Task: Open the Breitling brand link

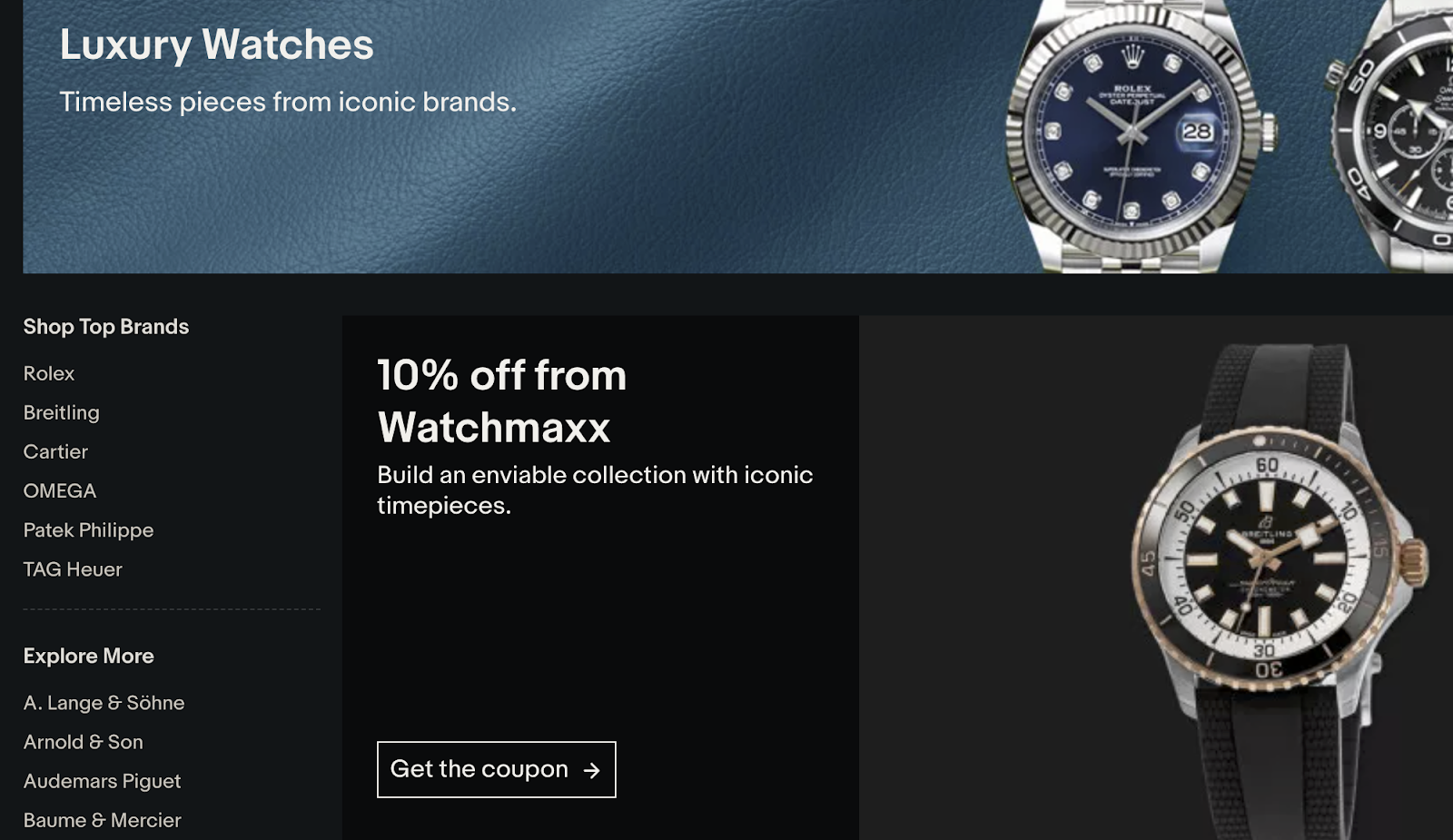Action: click(62, 412)
